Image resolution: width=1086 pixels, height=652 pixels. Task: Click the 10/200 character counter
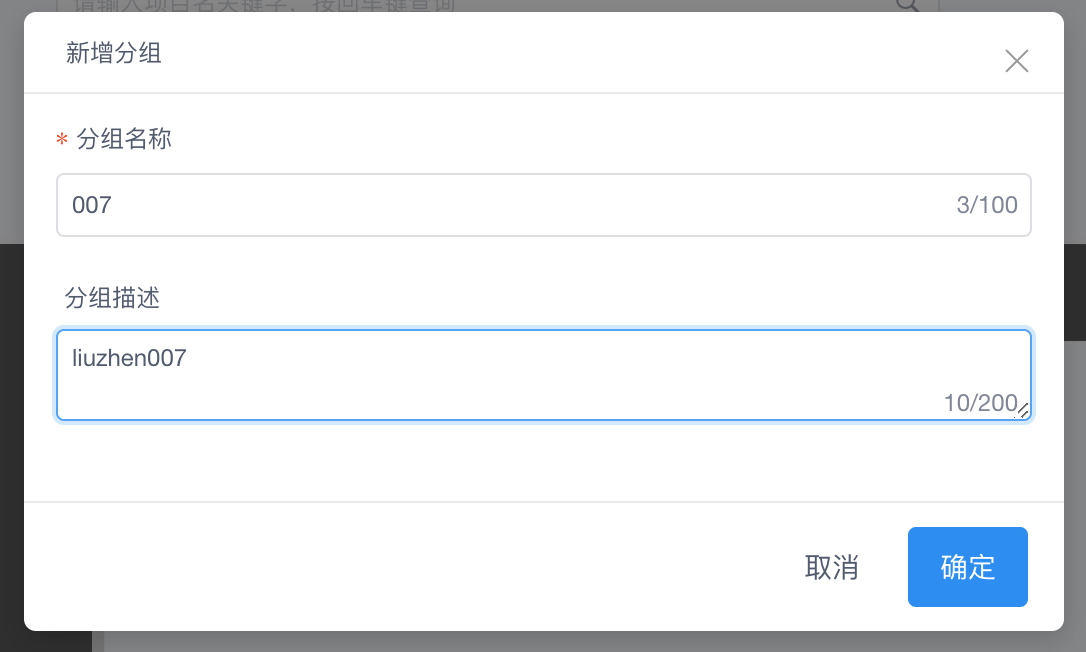(979, 403)
